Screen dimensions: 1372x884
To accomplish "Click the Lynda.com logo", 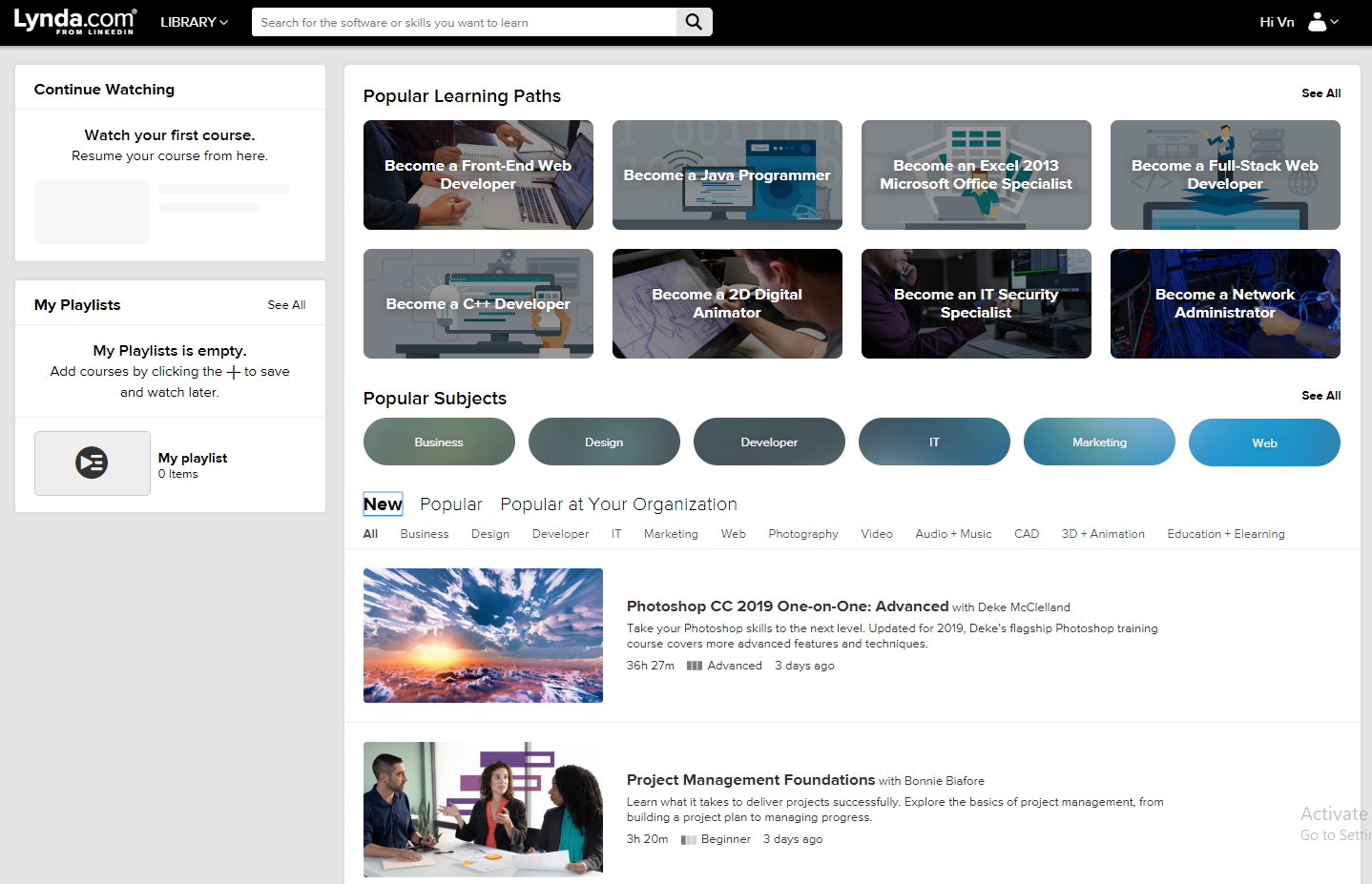I will 75,21.
